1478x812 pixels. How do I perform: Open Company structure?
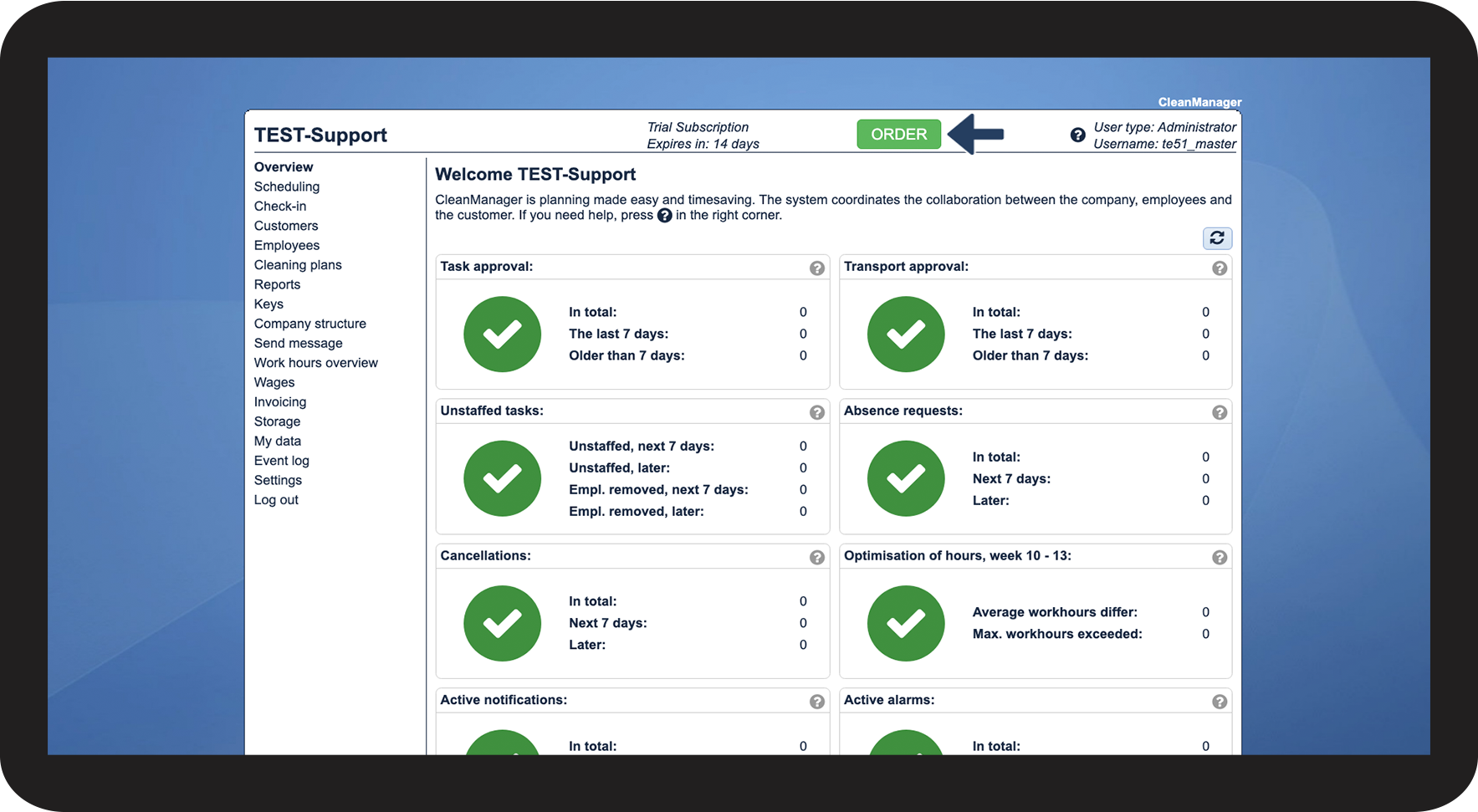pyautogui.click(x=310, y=324)
